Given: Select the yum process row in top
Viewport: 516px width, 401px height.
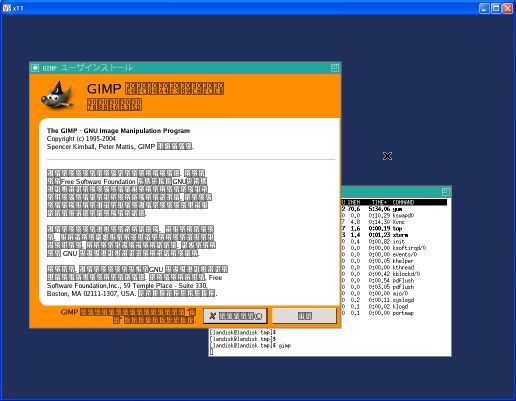Looking at the screenshot, I should (394, 209).
